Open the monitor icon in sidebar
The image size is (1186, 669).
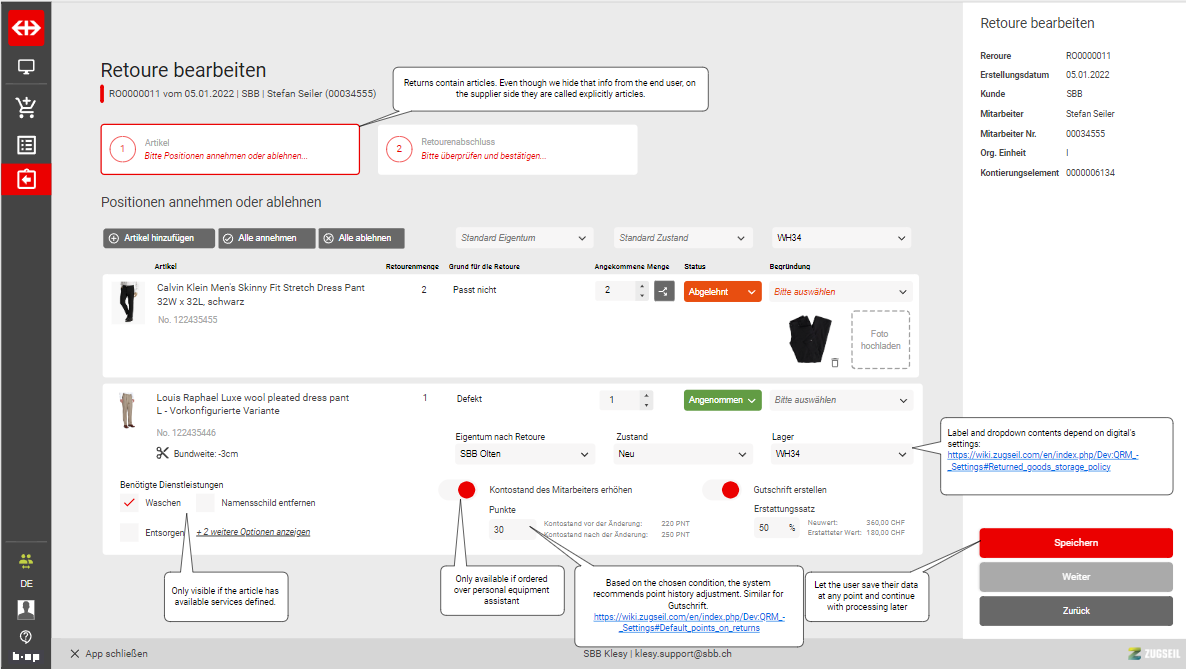click(x=26, y=68)
